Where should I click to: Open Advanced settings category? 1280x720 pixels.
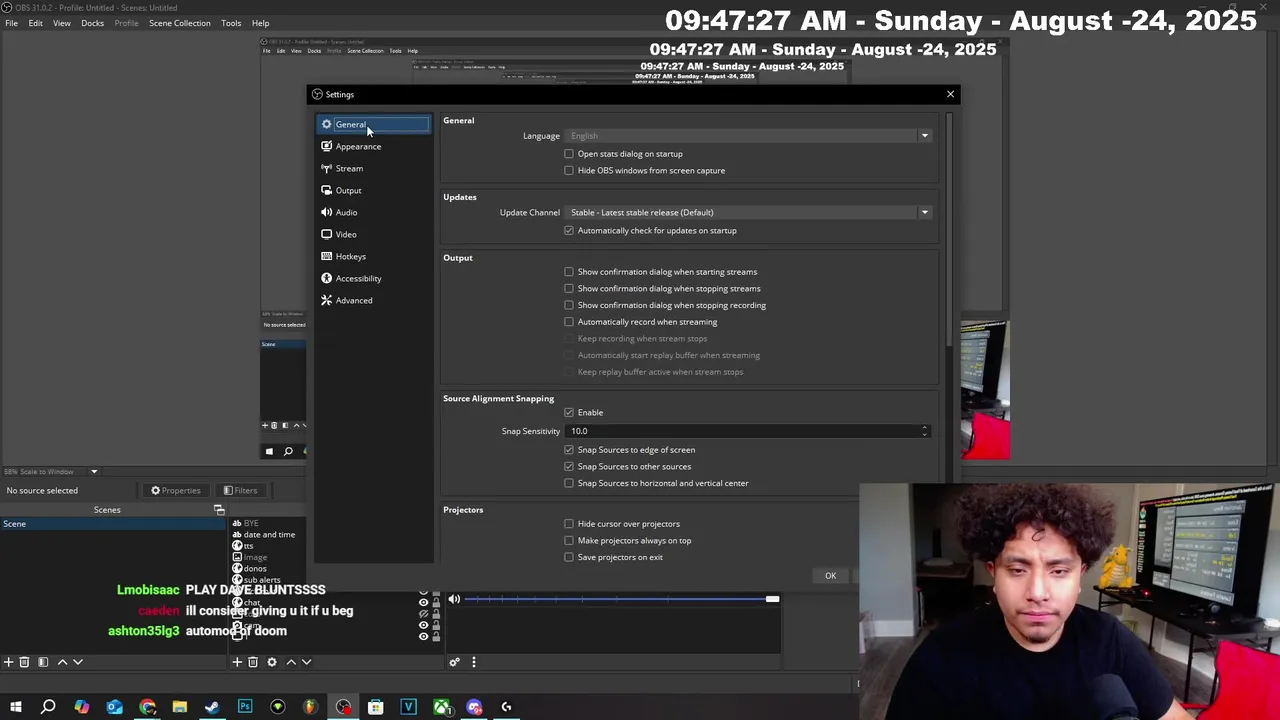[374, 300]
